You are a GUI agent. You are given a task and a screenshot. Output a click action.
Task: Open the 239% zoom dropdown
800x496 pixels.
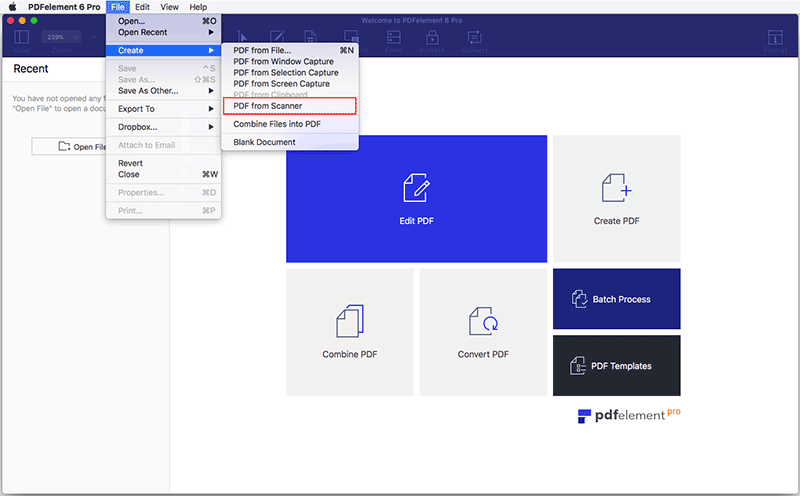61,37
